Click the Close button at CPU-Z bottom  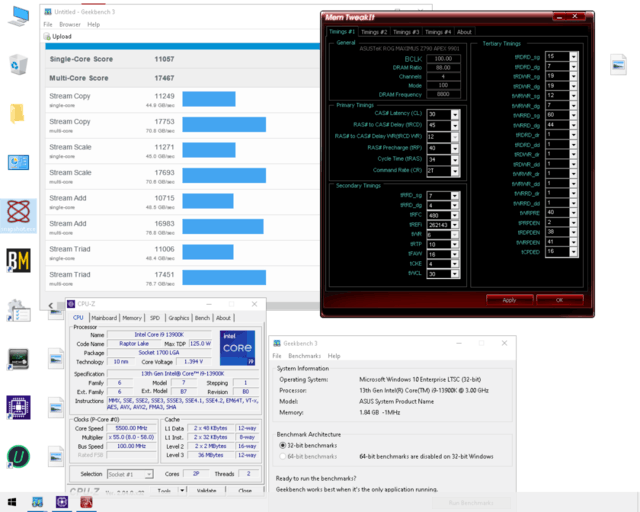[245, 490]
